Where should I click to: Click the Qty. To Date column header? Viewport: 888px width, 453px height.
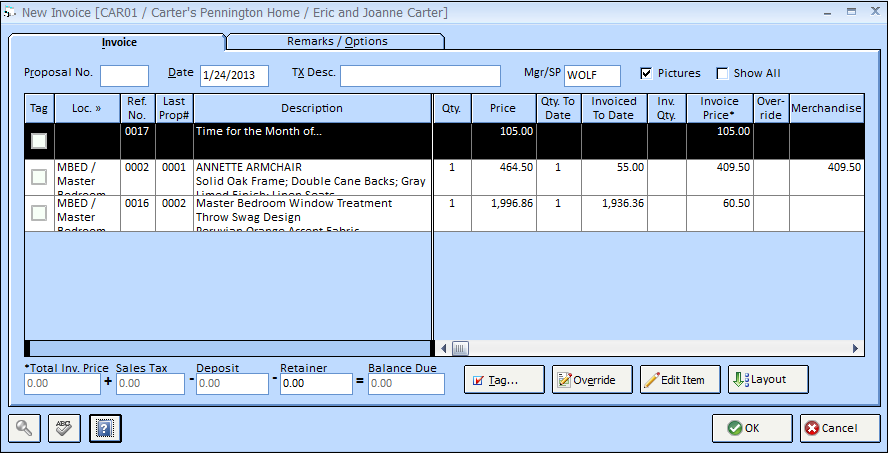(558, 108)
